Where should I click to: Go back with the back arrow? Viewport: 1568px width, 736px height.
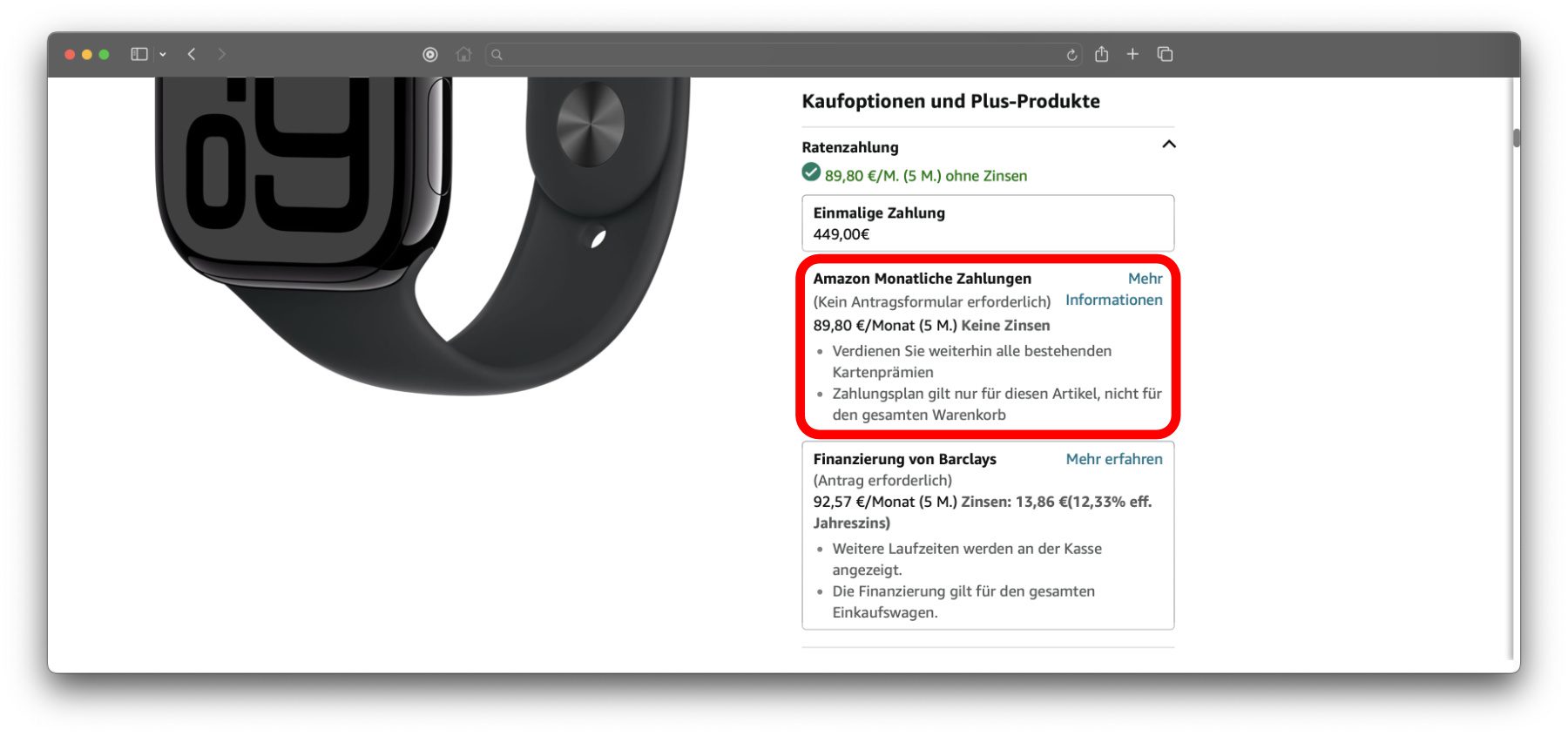click(192, 54)
